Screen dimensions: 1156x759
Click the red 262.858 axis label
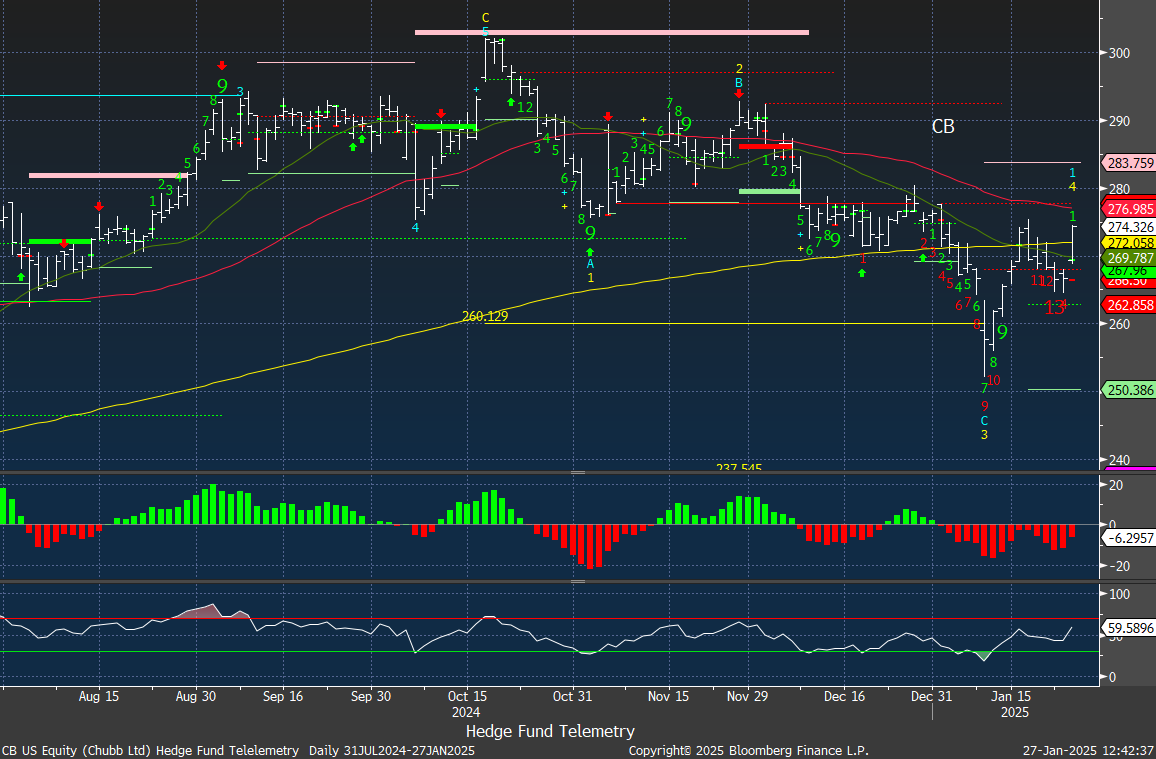point(1127,305)
